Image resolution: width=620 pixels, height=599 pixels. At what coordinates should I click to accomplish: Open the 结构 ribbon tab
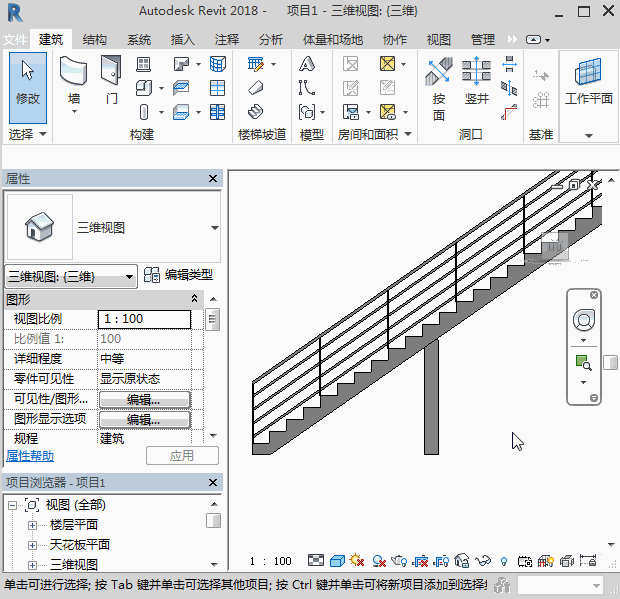95,40
